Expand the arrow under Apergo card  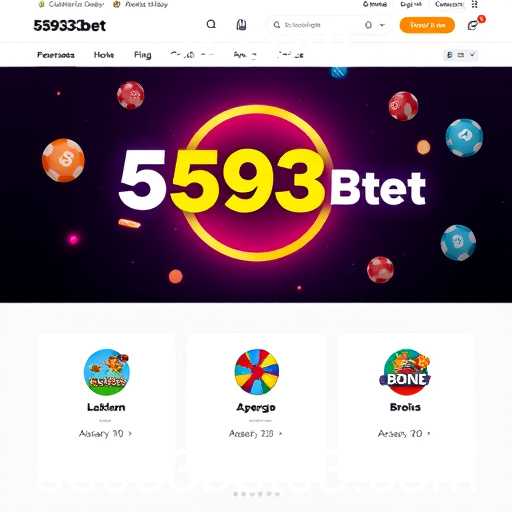(x=280, y=433)
